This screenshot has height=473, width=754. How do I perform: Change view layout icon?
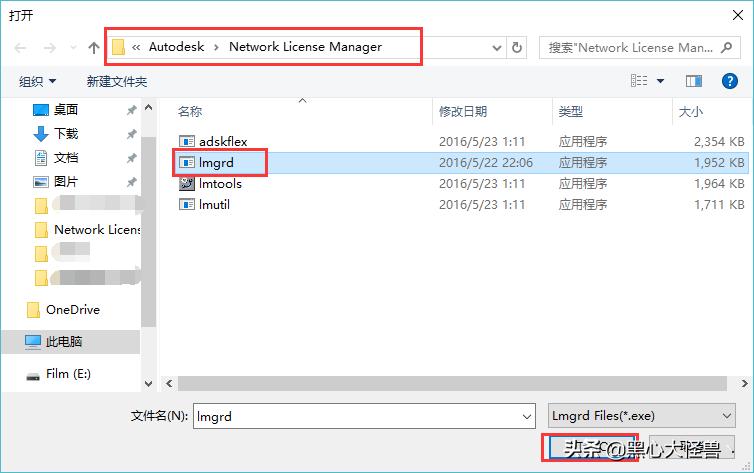(x=639, y=81)
